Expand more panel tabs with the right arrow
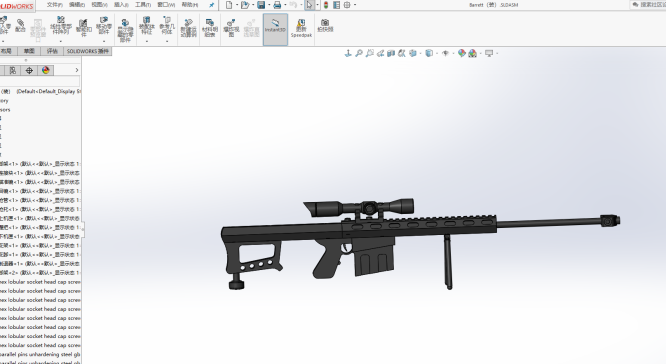 coord(76,70)
